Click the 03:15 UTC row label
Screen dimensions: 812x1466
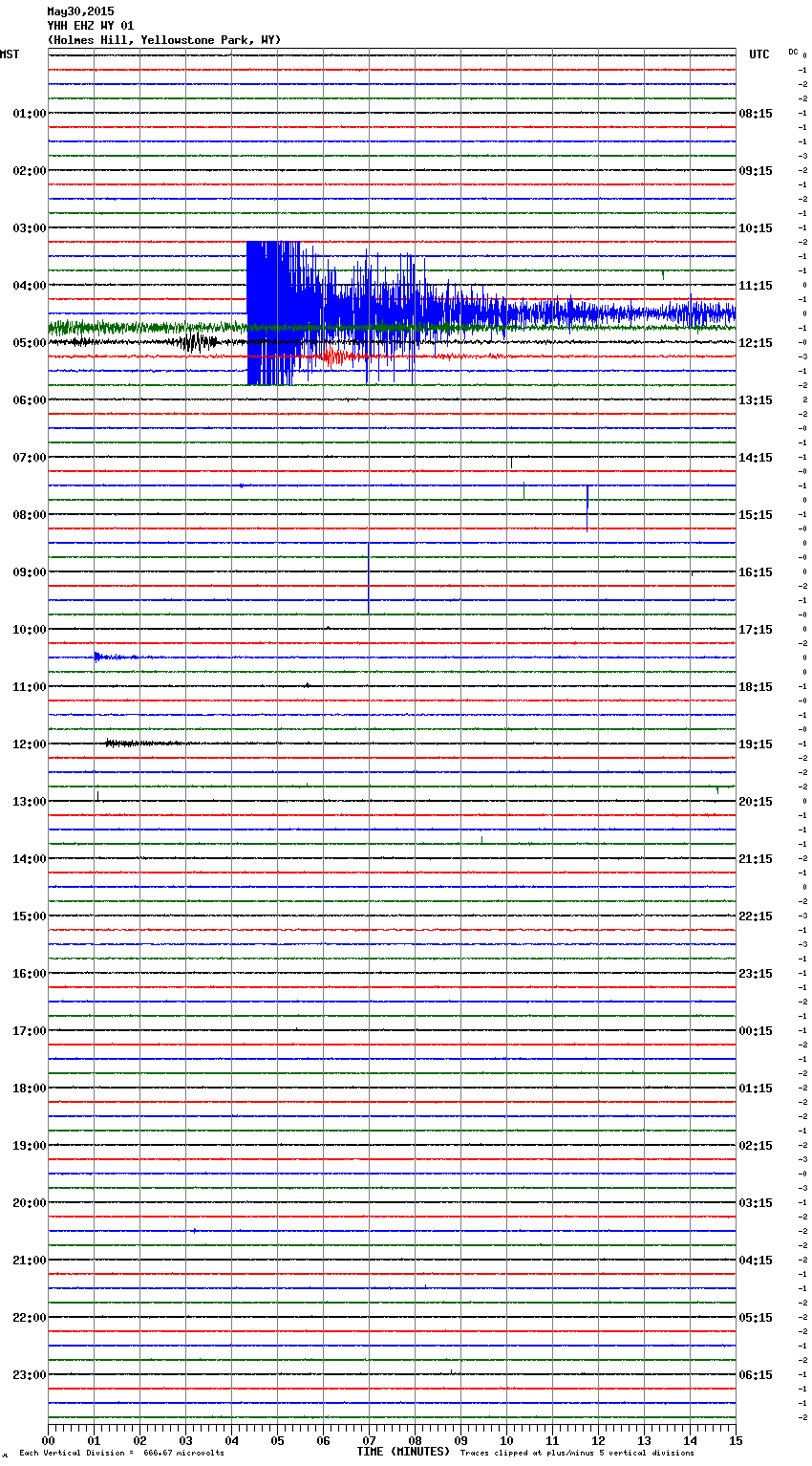[x=756, y=1203]
